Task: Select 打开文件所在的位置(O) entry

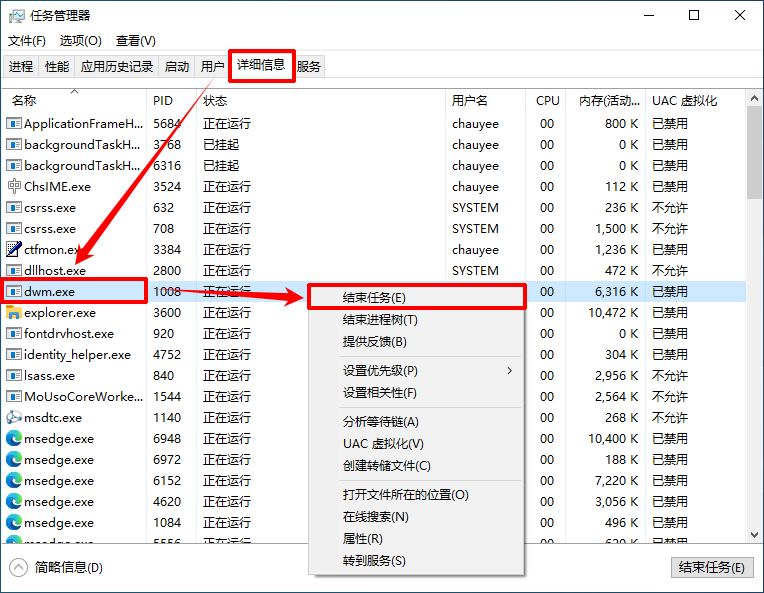Action: click(417, 495)
